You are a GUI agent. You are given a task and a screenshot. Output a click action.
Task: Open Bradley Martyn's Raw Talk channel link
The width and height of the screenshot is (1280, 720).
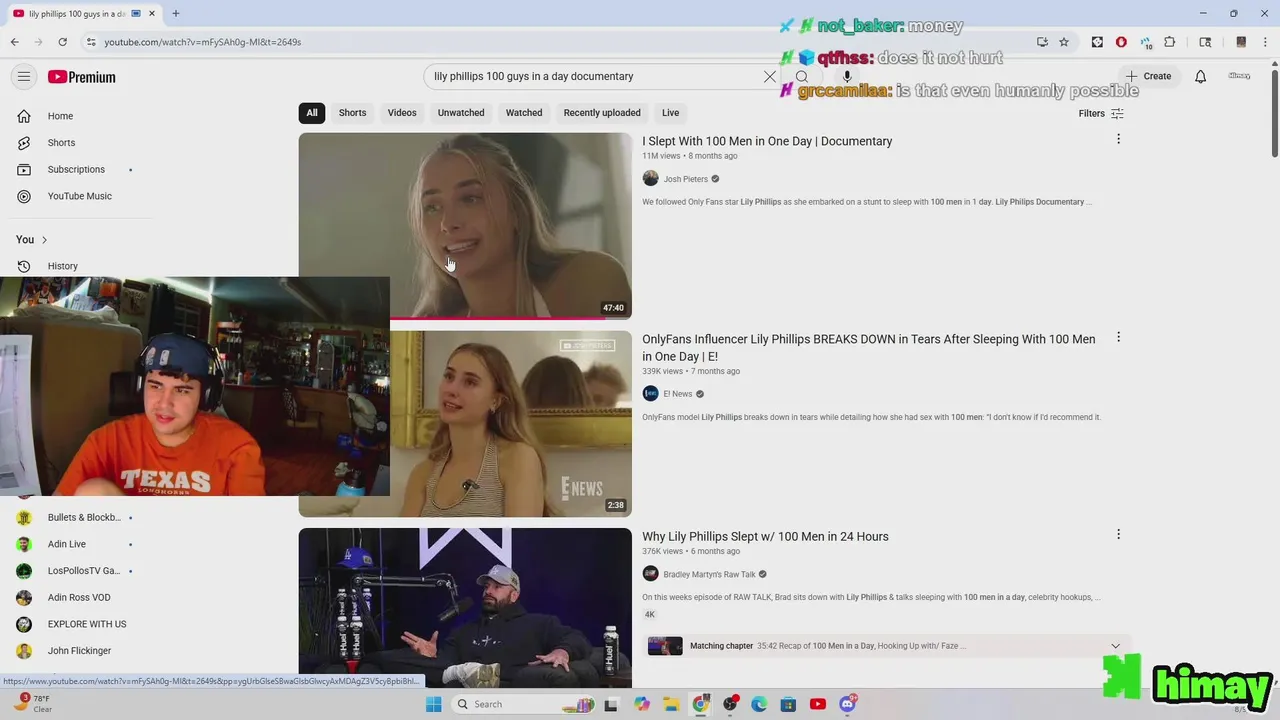710,575
